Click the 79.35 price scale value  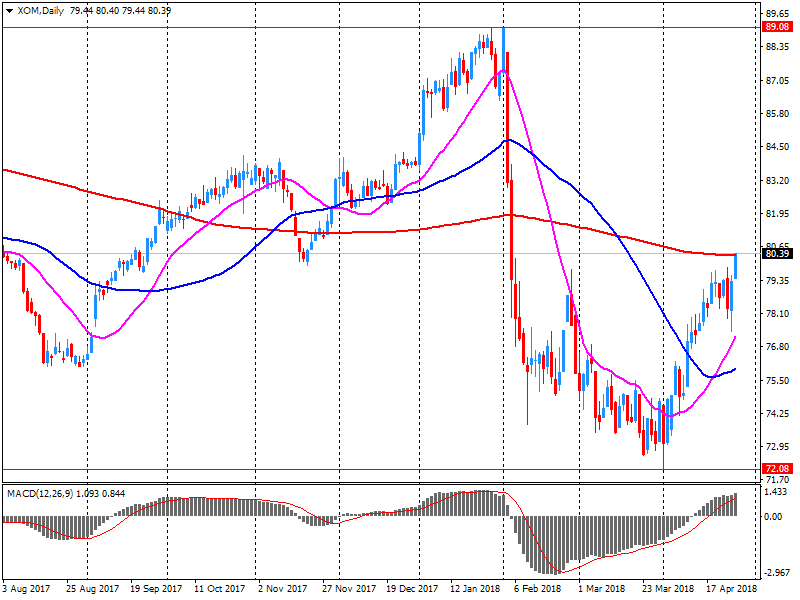point(777,281)
